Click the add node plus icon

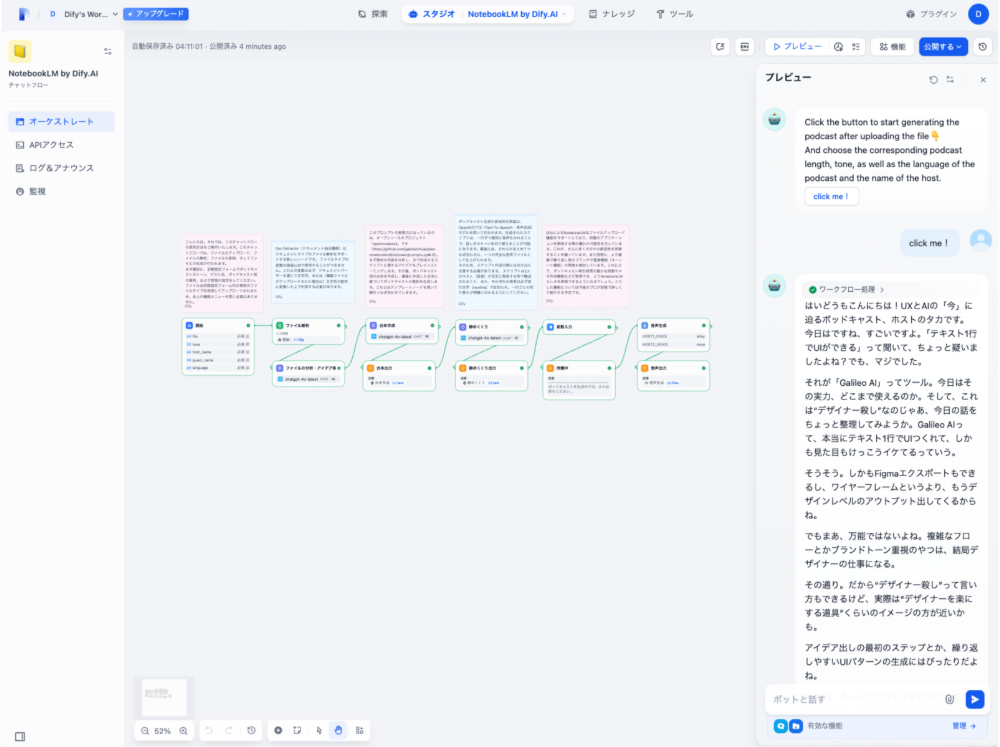[x=278, y=731]
